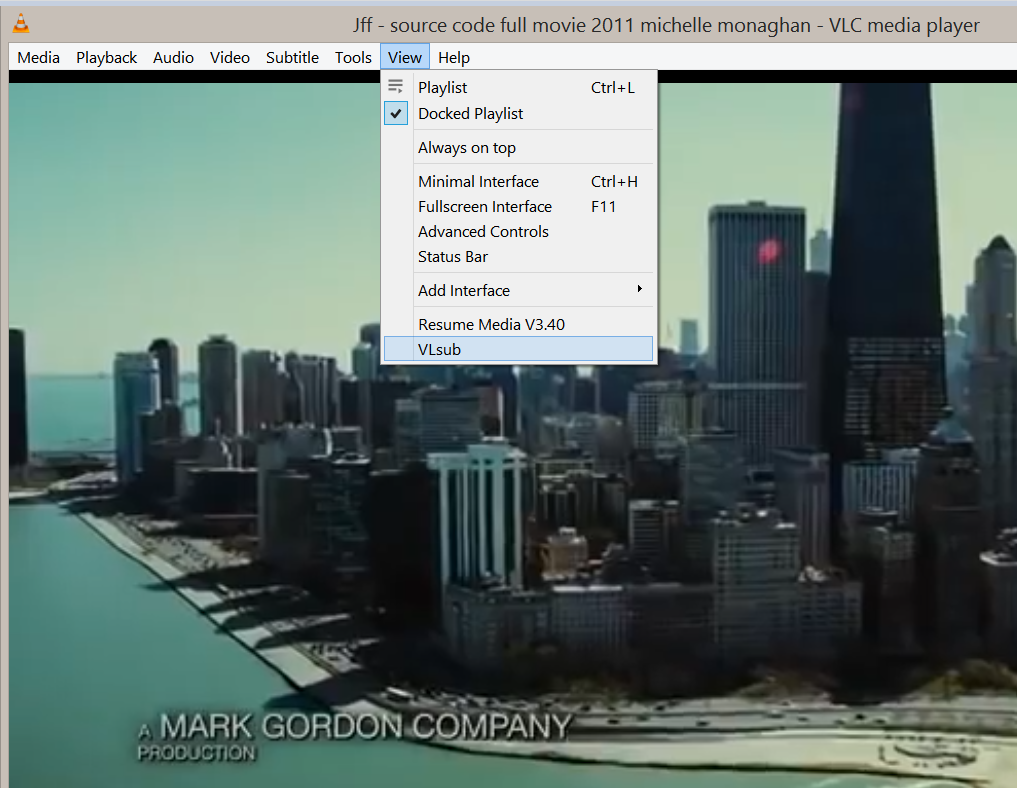The image size is (1017, 788).
Task: Uncheck the Docked Playlist option
Action: coord(518,113)
